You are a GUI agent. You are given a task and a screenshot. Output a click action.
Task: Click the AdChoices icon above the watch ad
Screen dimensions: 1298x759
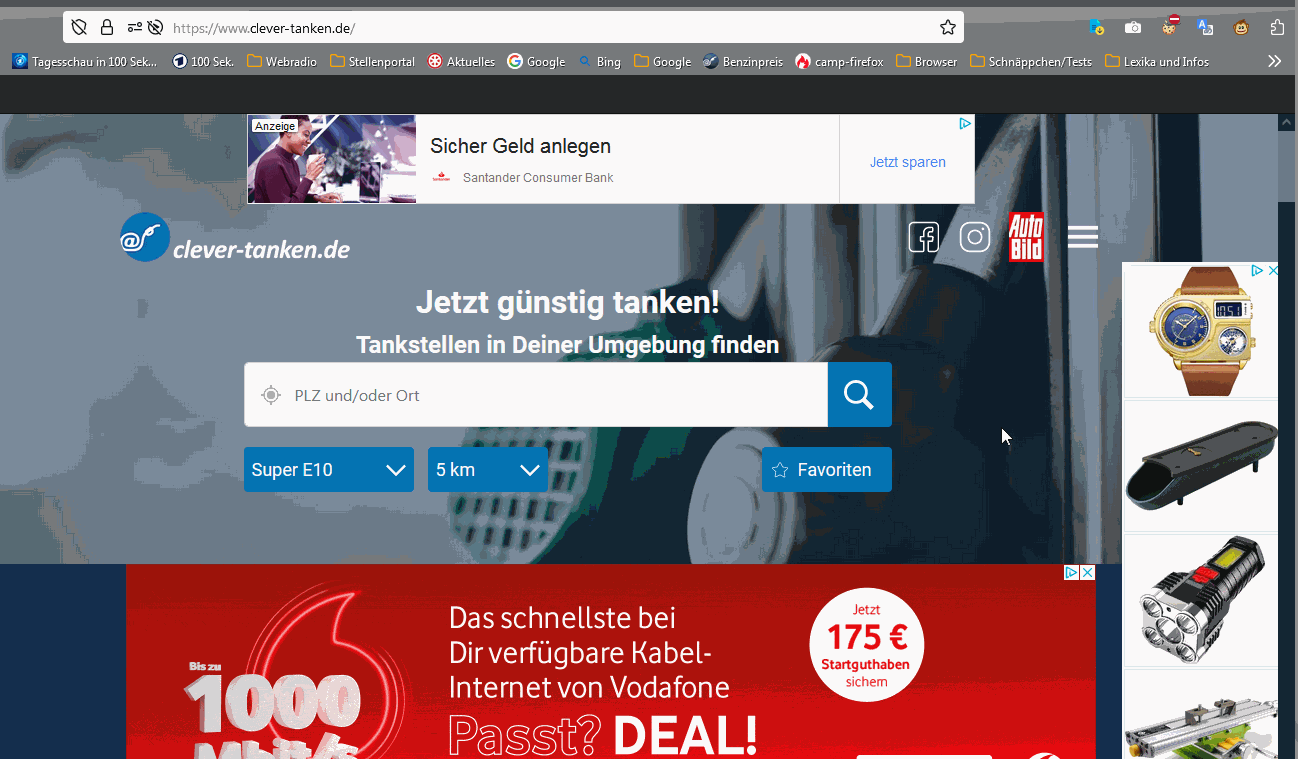[1257, 271]
